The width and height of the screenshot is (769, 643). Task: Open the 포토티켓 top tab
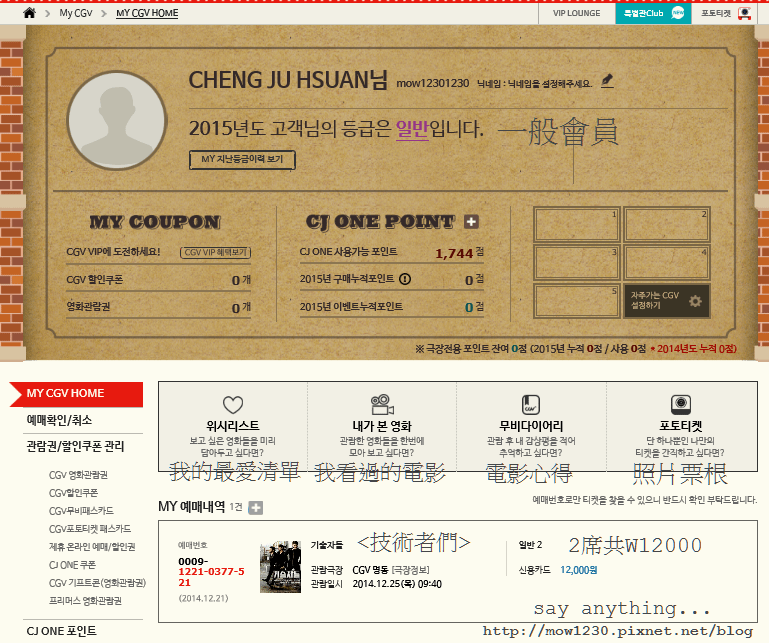click(725, 13)
